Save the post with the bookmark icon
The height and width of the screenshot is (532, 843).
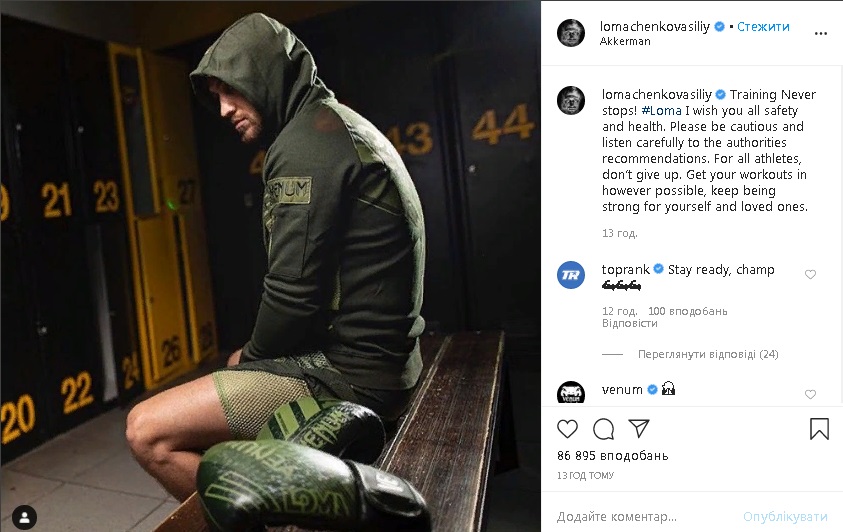click(819, 429)
